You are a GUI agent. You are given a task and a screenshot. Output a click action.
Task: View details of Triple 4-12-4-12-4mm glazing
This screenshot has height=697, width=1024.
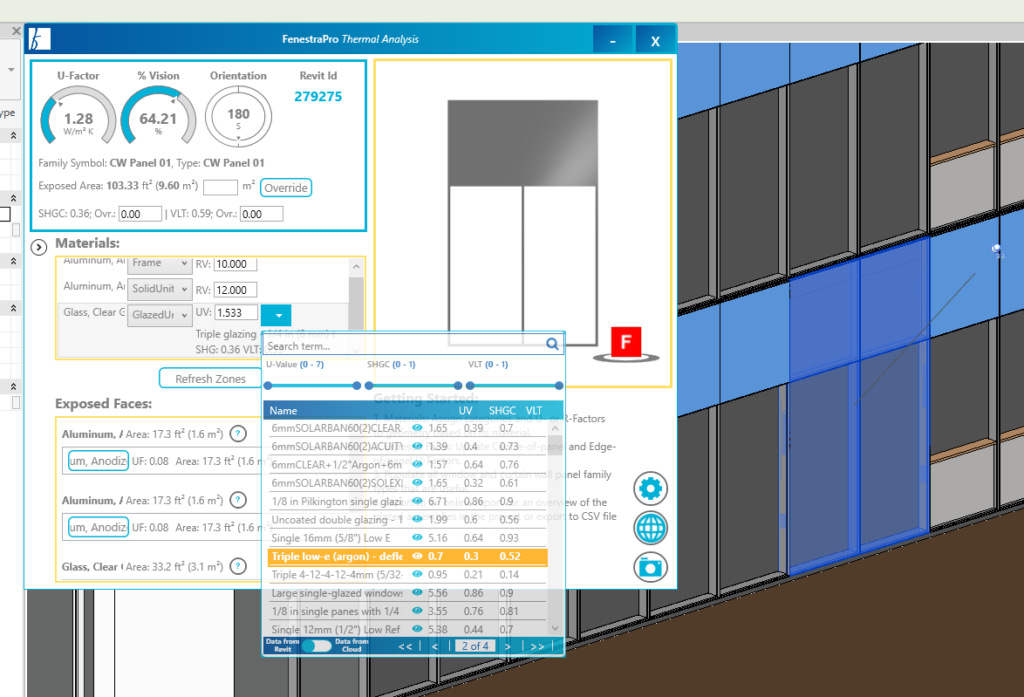coord(417,574)
